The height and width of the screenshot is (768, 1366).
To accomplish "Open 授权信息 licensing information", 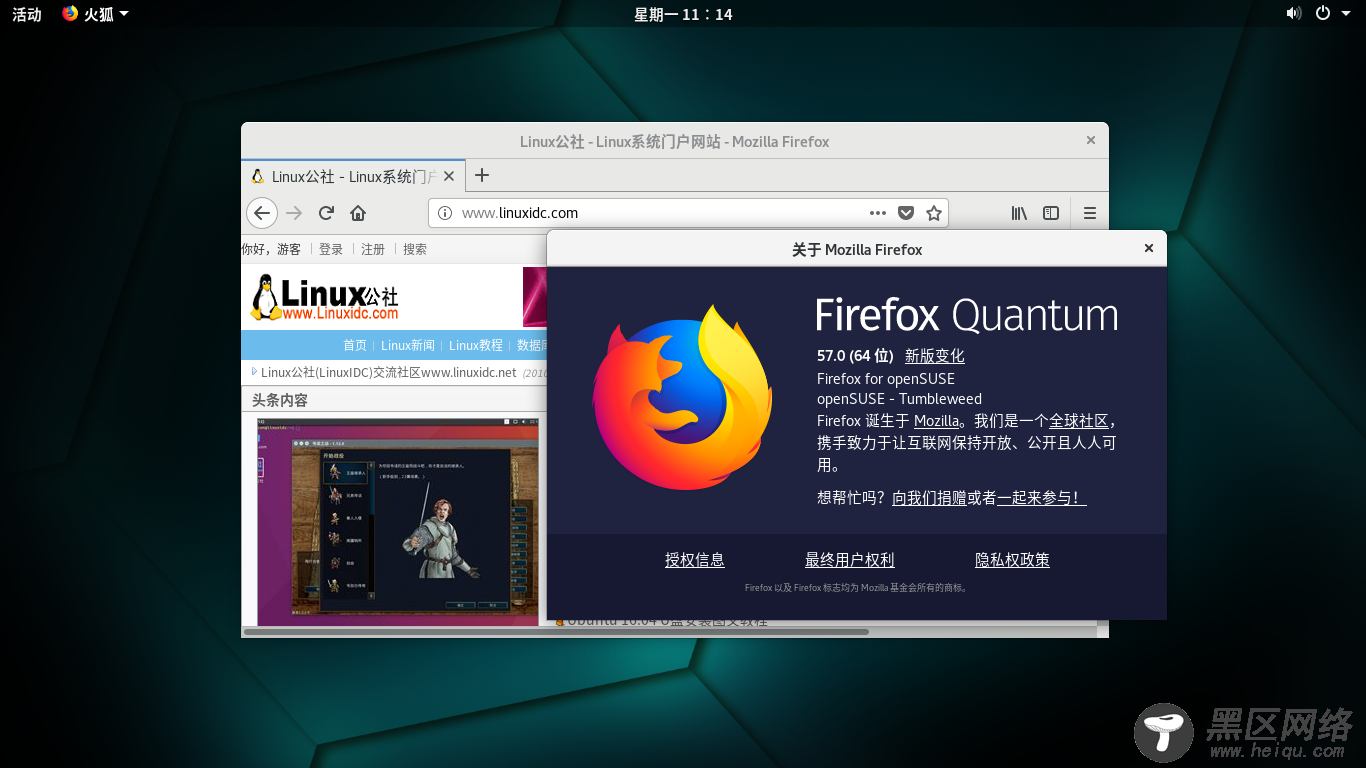I will (x=695, y=560).
